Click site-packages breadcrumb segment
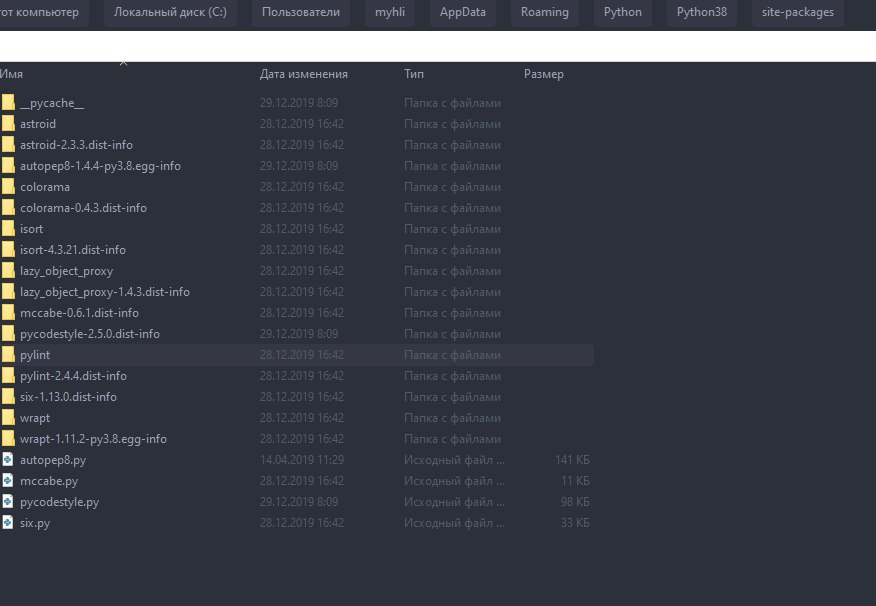 tap(798, 12)
